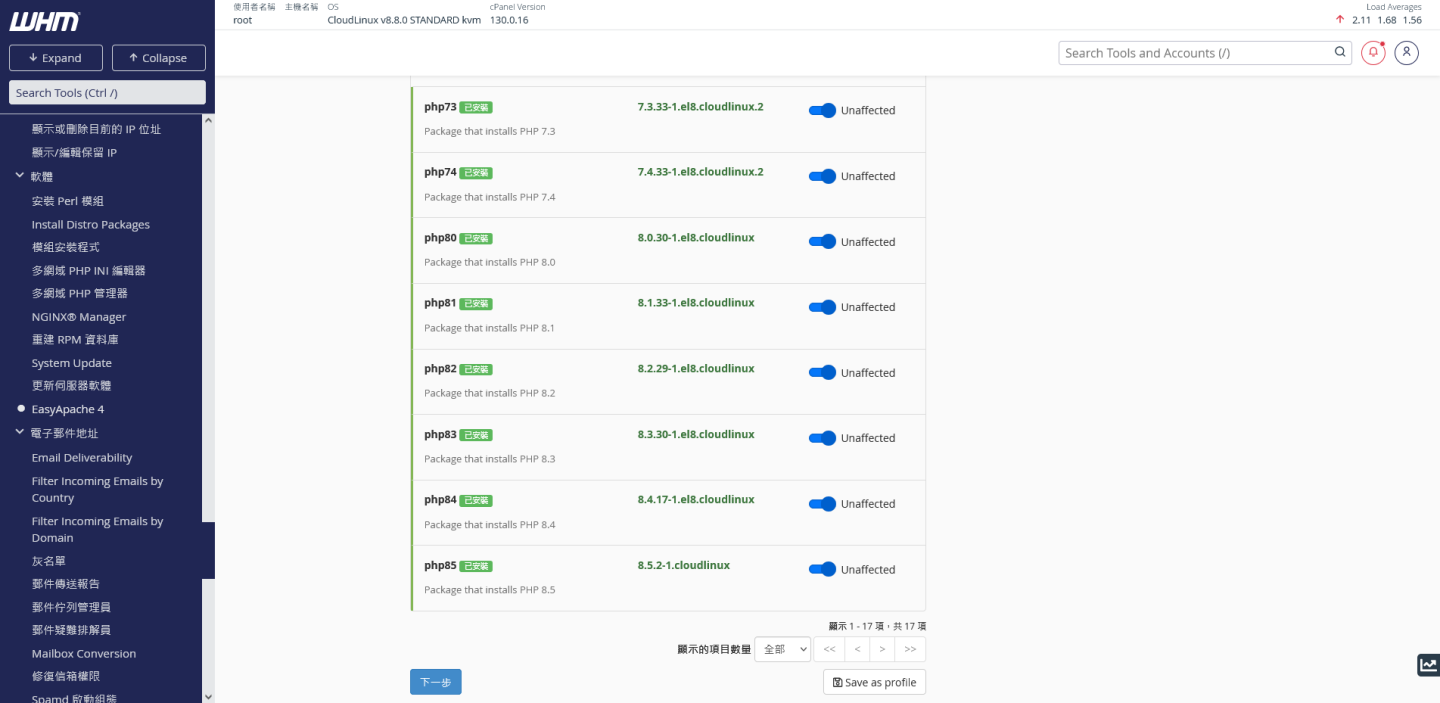
Task: Collapse the 電子郵件地址 sidebar section
Action: coord(20,433)
